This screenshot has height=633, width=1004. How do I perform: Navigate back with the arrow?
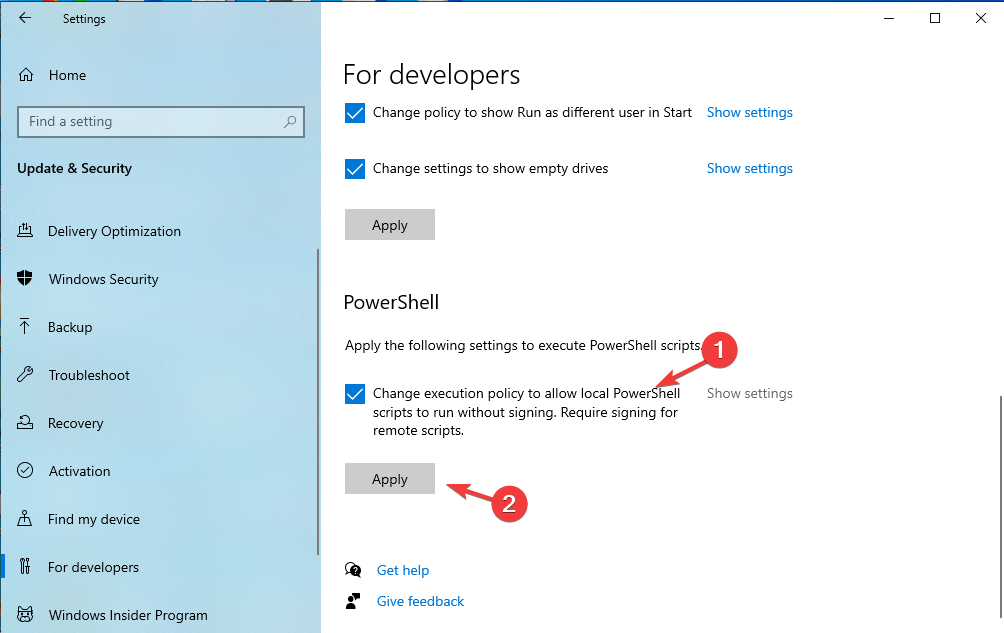click(x=25, y=18)
